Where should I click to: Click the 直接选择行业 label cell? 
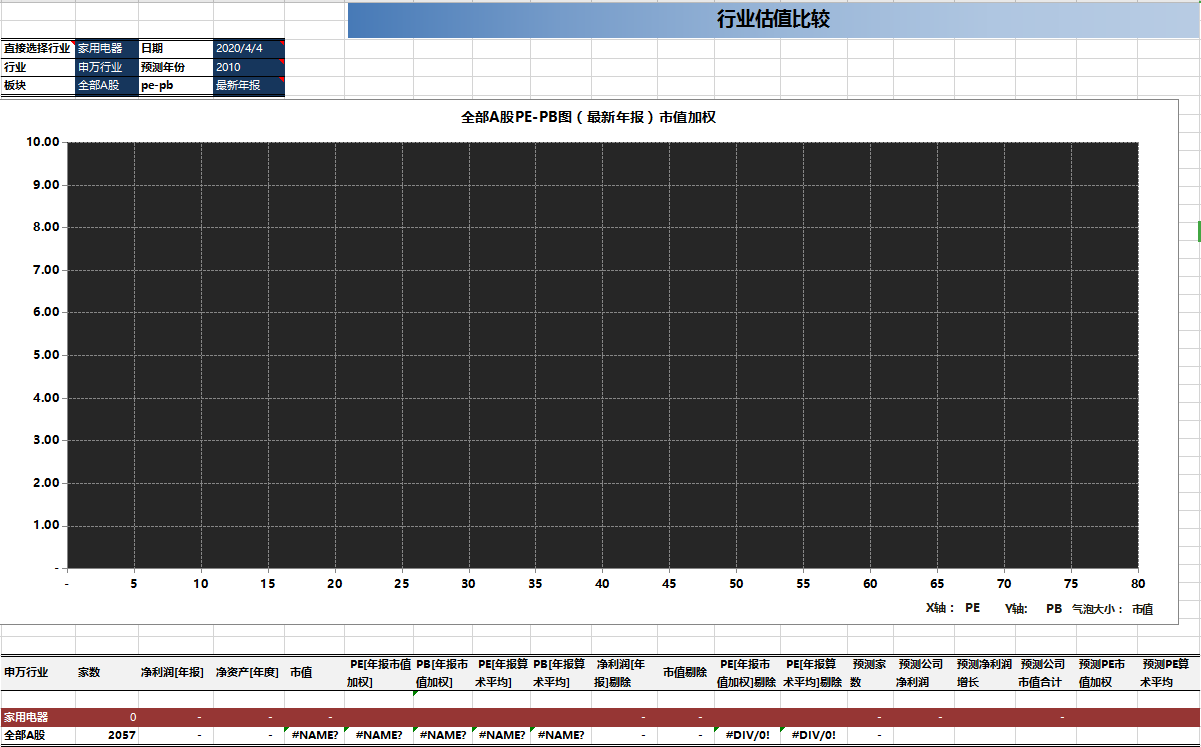pyautogui.click(x=38, y=48)
